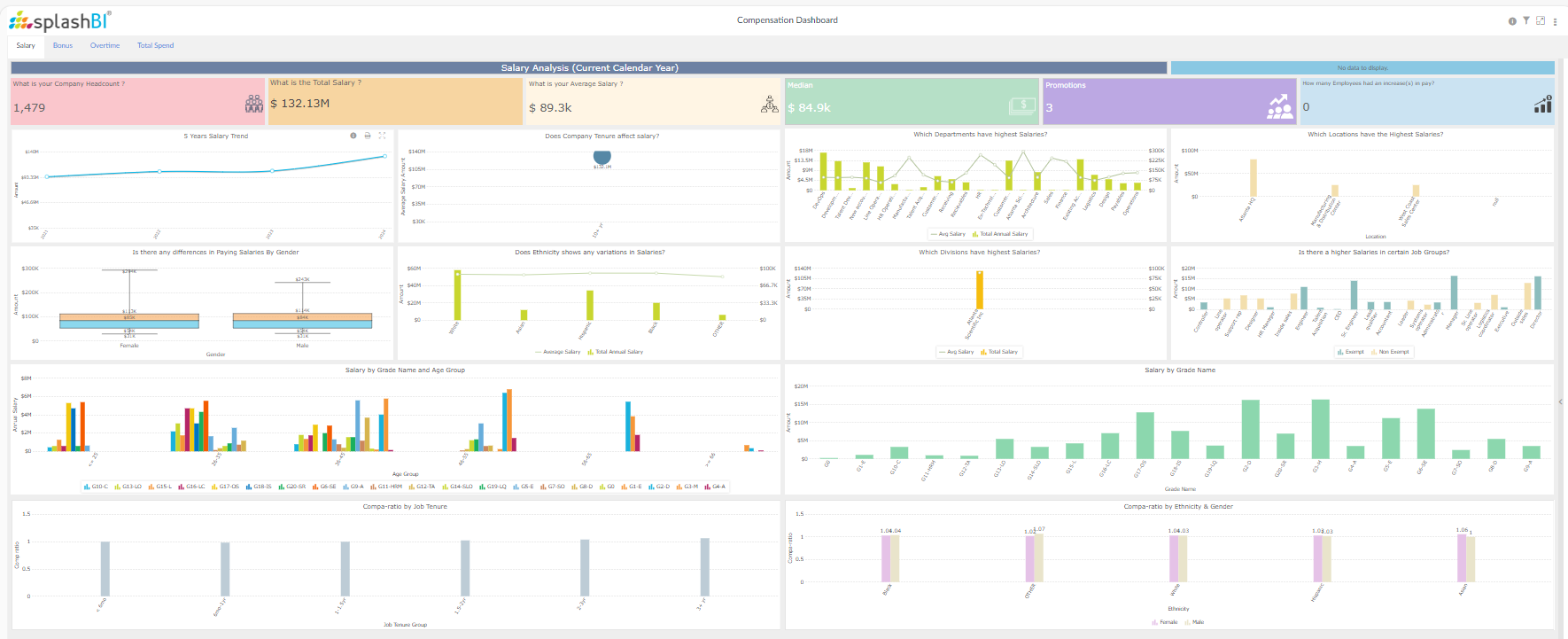Click info icon on 5 Years Salary Trend chart
This screenshot has width=1568, height=639.
pyautogui.click(x=353, y=136)
